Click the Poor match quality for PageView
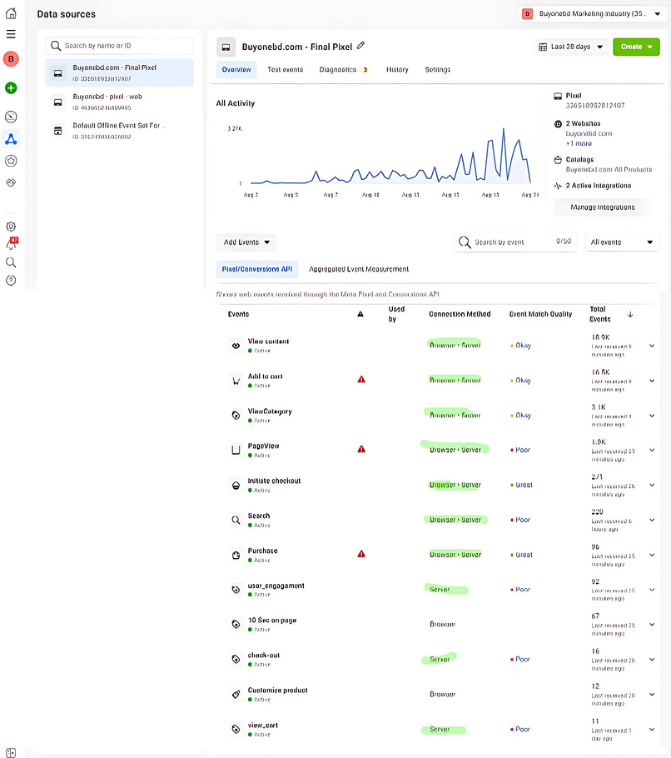671x758 pixels. pyautogui.click(x=521, y=450)
